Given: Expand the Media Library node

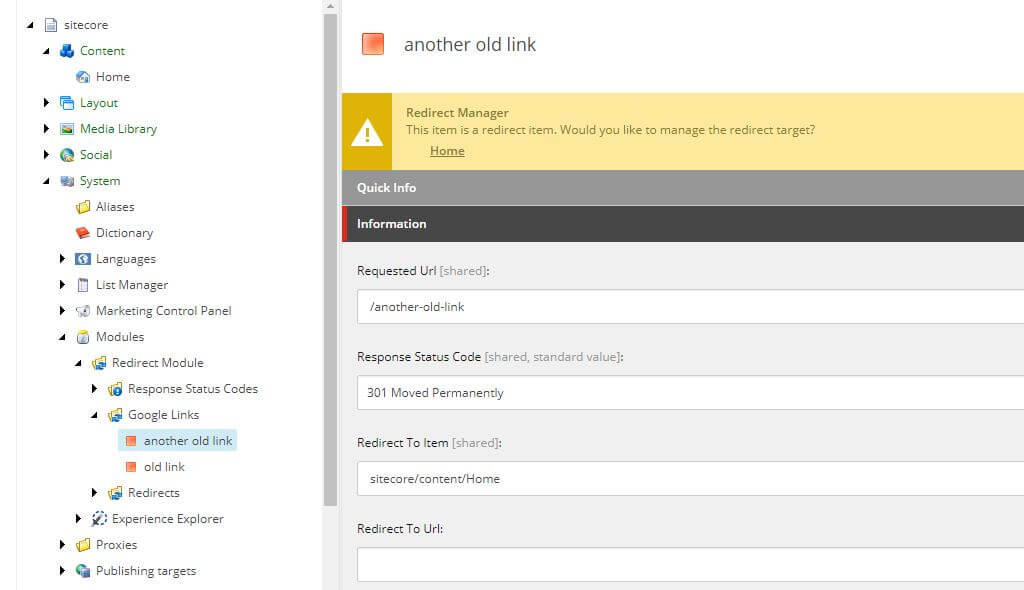Looking at the screenshot, I should pos(46,129).
